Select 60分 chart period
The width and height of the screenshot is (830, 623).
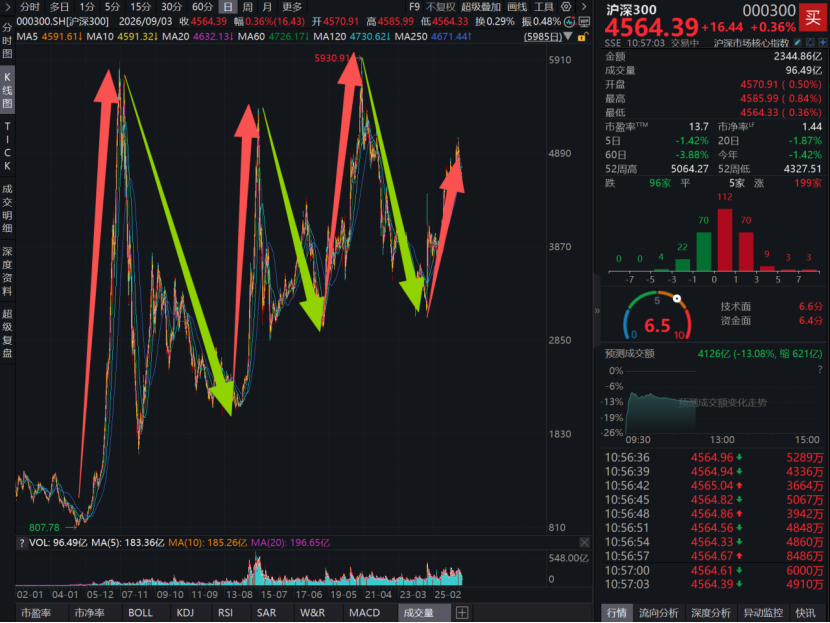202,7
